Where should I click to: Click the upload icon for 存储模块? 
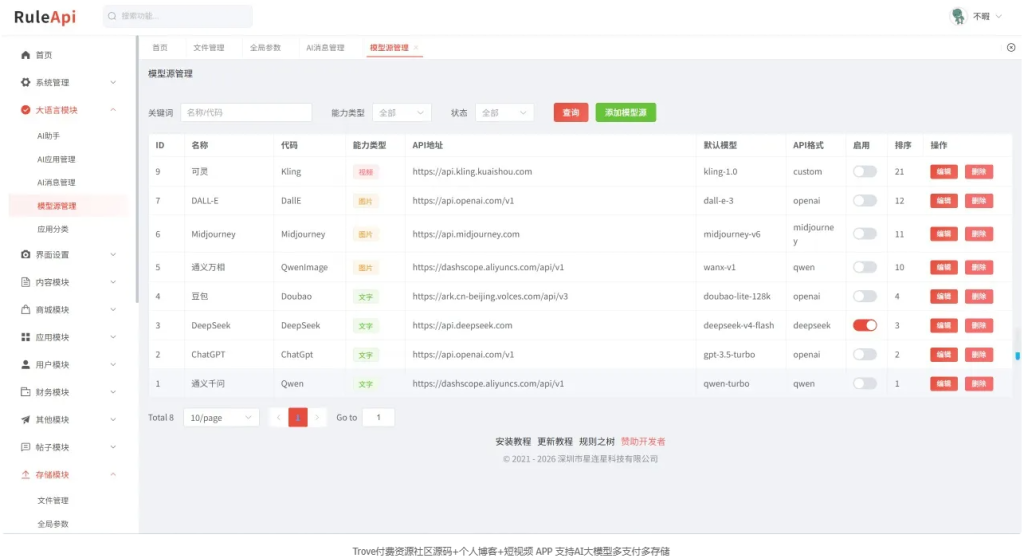click(x=25, y=474)
